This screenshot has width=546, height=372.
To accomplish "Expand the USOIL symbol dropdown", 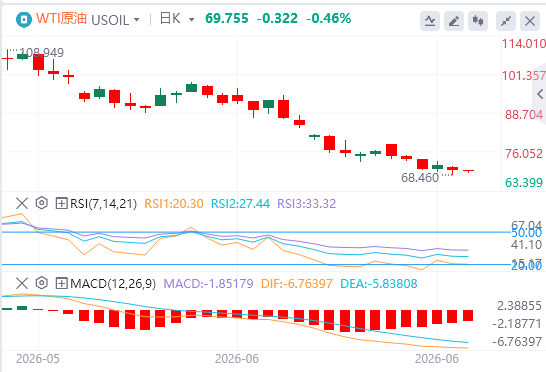I will pyautogui.click(x=137, y=20).
